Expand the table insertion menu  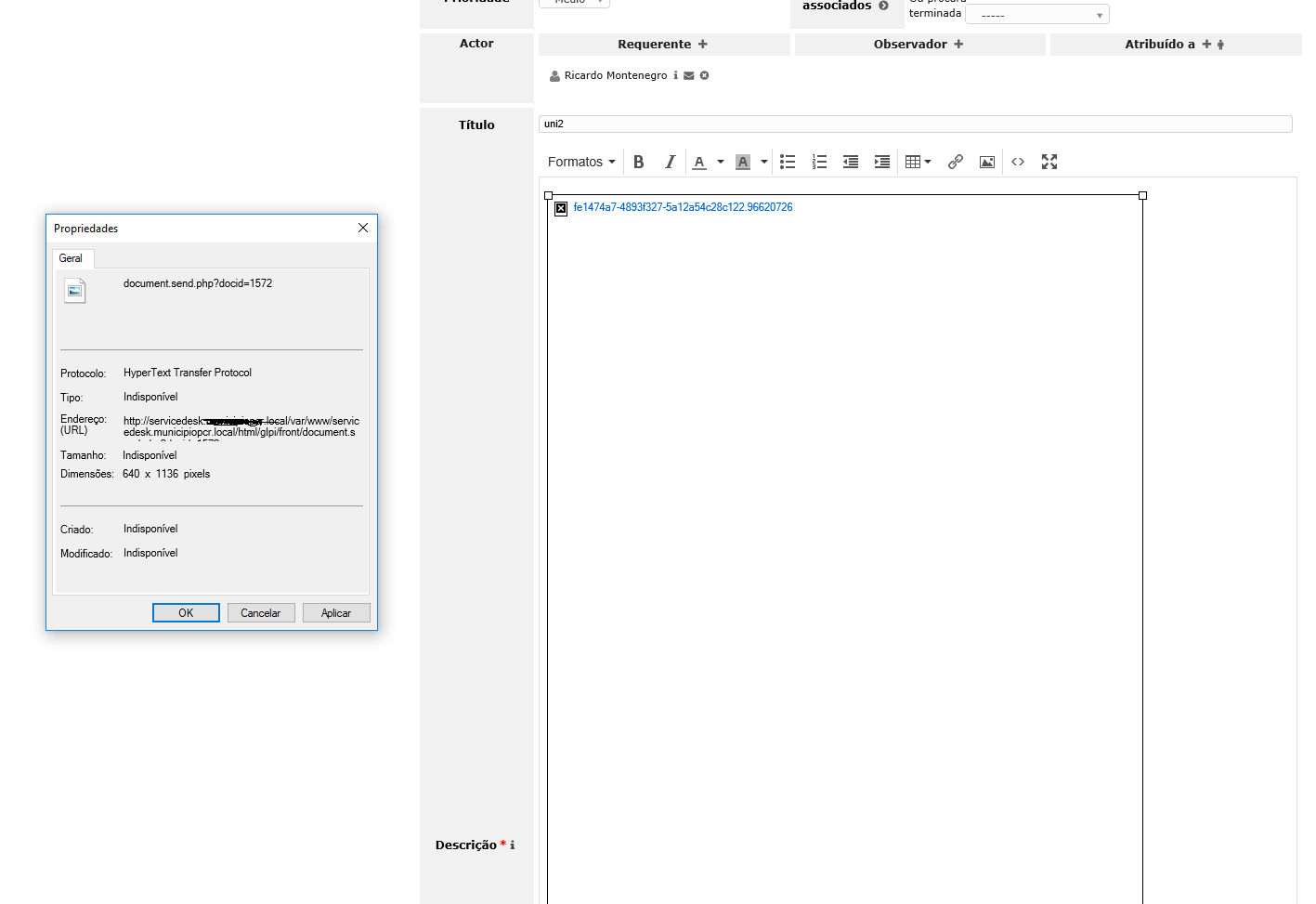[928, 161]
